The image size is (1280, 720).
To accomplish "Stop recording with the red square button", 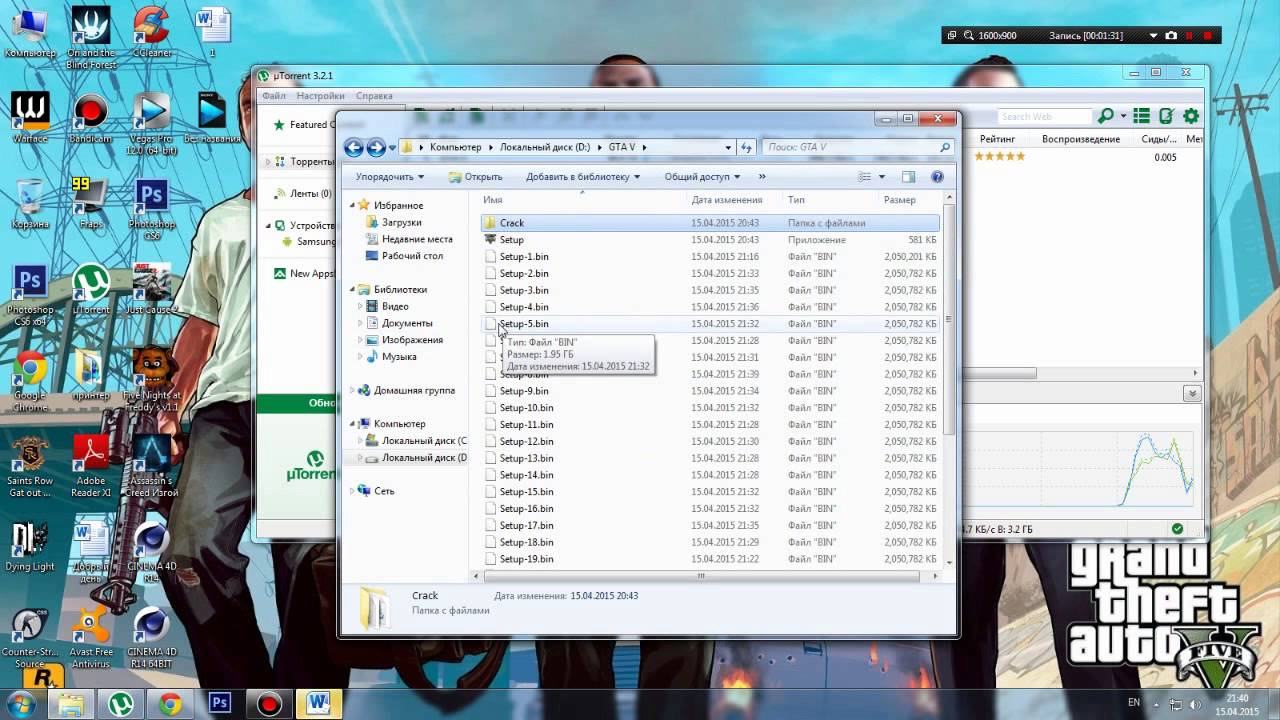I will point(1208,36).
